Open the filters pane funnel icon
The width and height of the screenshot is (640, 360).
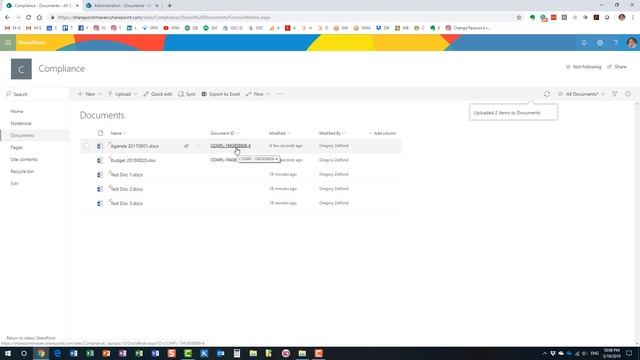[x=615, y=94]
